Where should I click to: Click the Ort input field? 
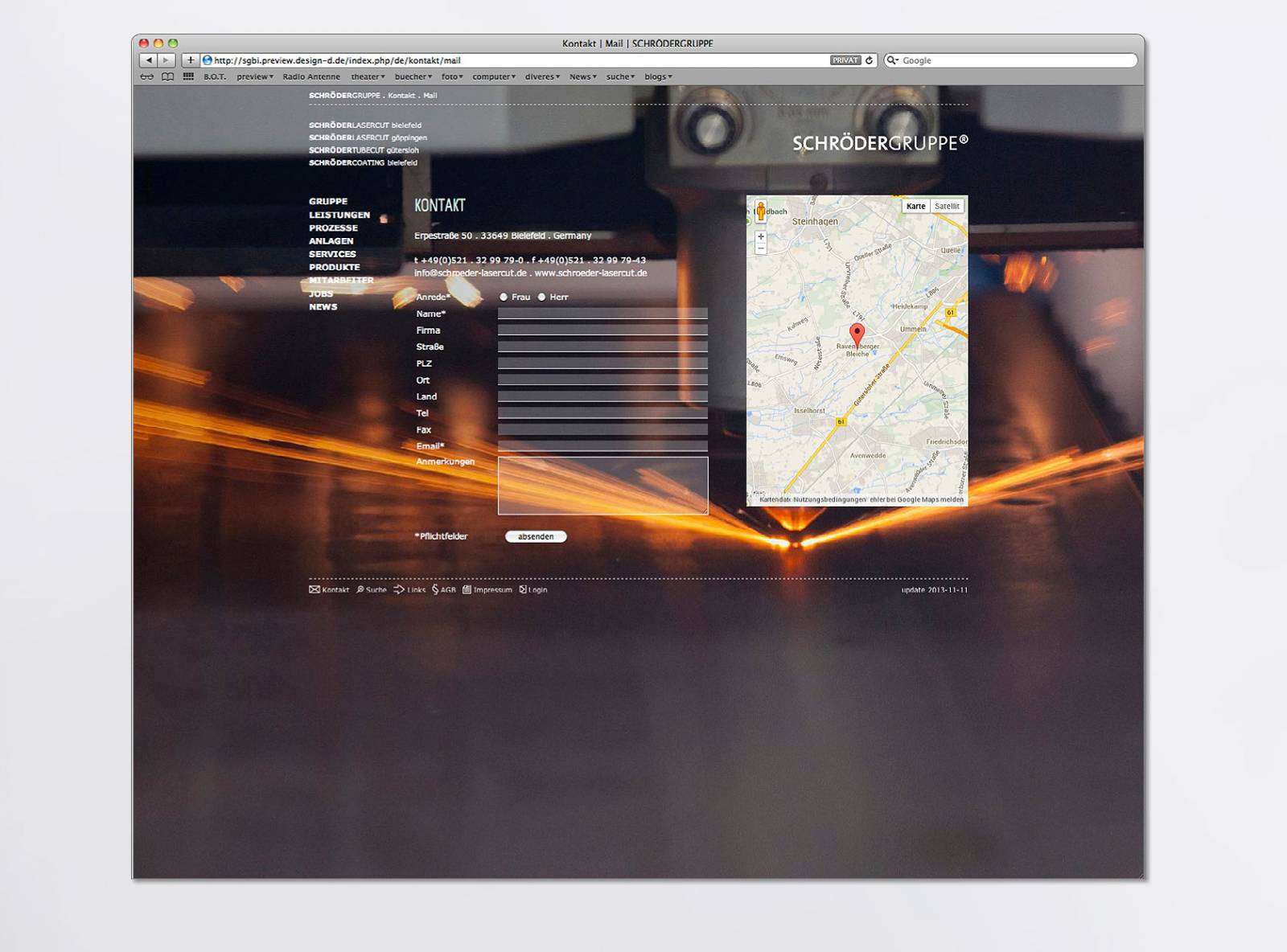point(602,380)
